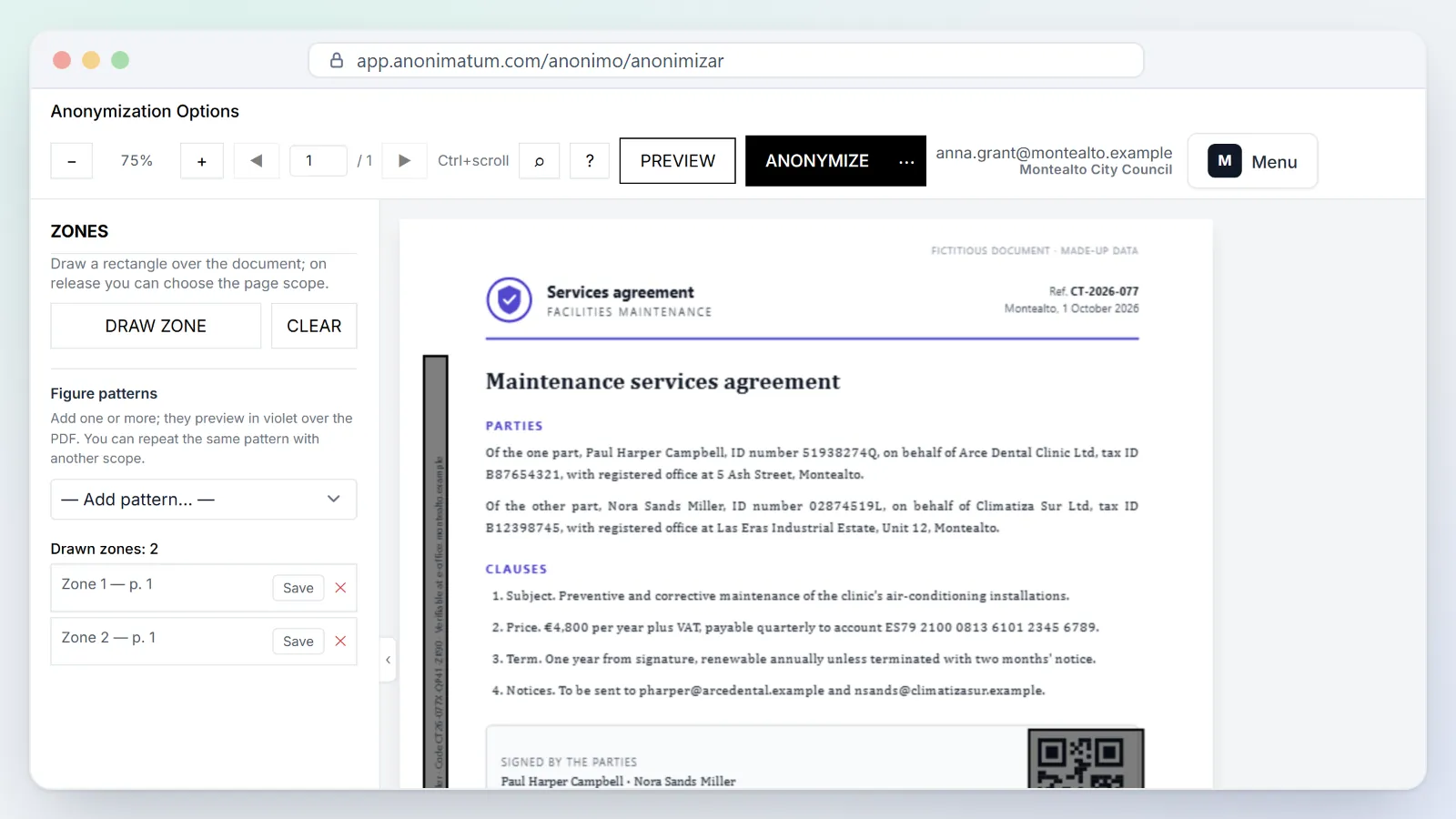Click the M avatar in Menu
The width and height of the screenshot is (1456, 819).
[x=1225, y=161]
